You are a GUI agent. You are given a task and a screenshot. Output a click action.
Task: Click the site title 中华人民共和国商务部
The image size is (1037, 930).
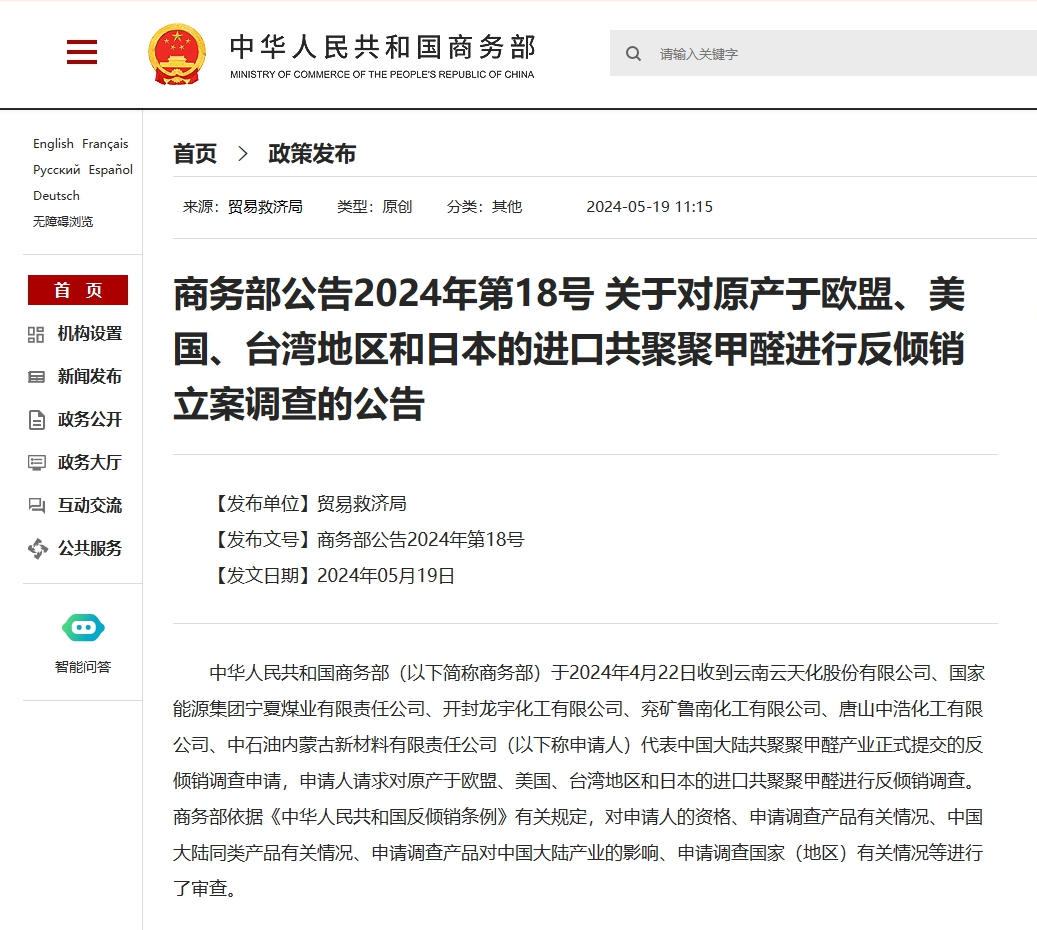(383, 47)
